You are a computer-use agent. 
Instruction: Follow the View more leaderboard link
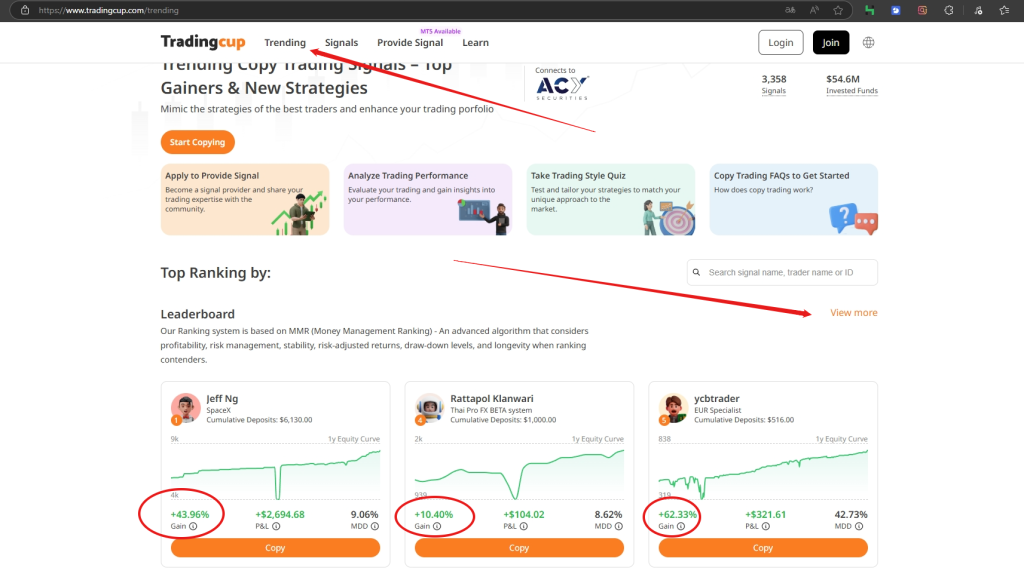coord(853,313)
